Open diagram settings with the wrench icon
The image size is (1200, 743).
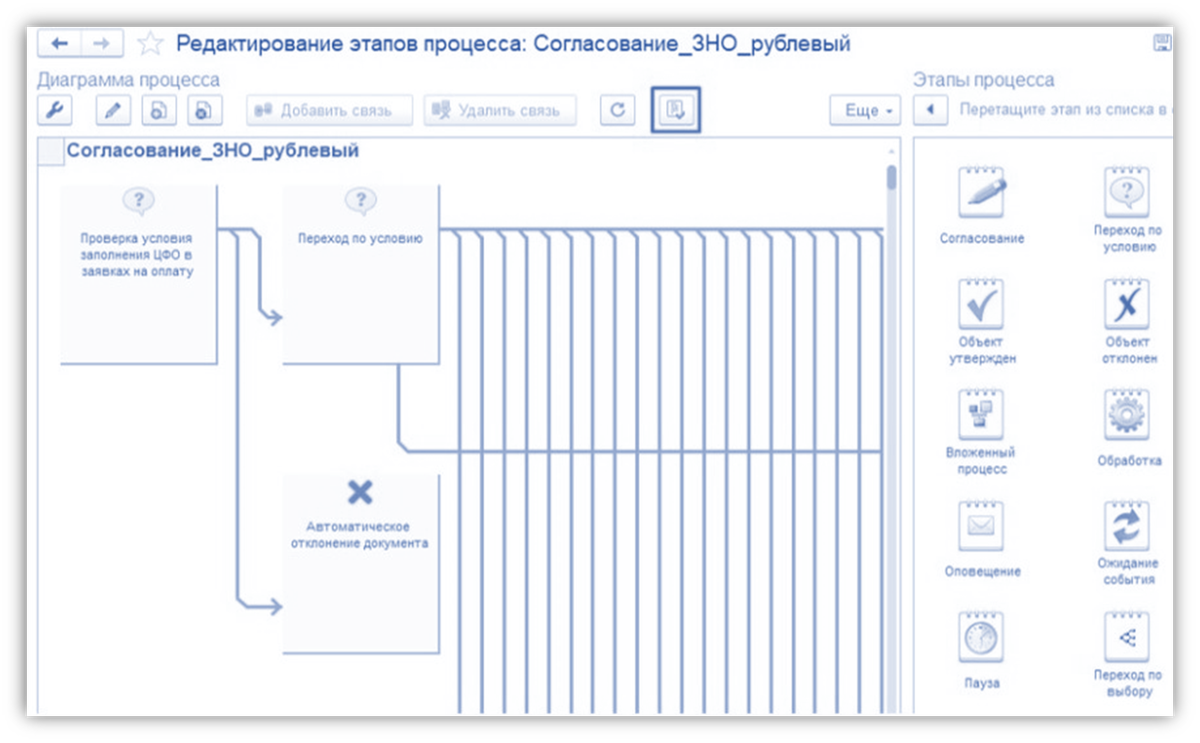pos(54,110)
